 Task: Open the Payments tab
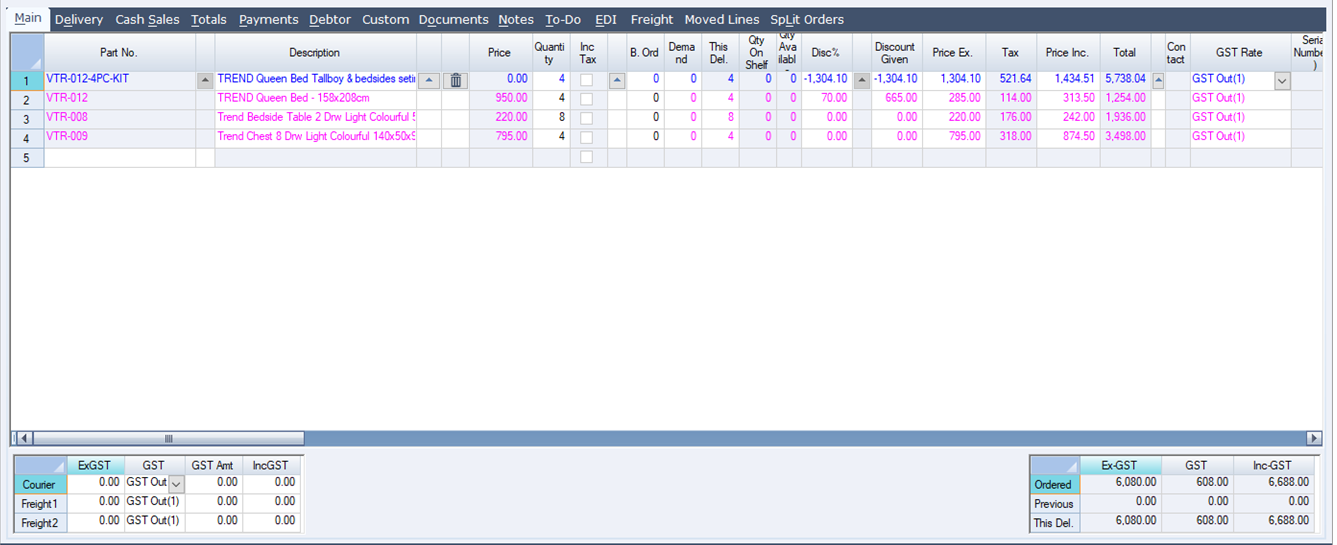pyautogui.click(x=268, y=19)
